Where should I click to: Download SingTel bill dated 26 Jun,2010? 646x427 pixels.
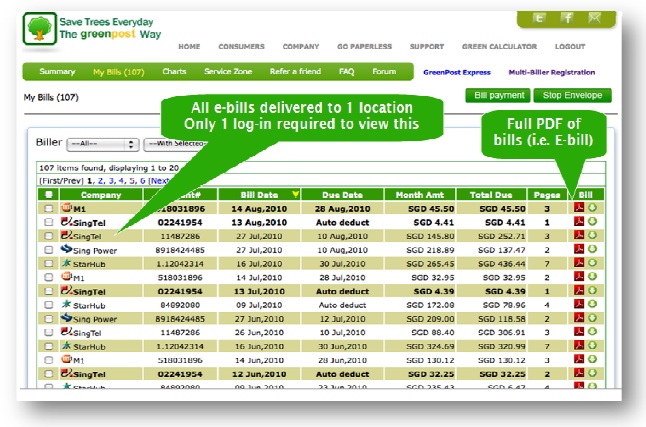tap(592, 331)
